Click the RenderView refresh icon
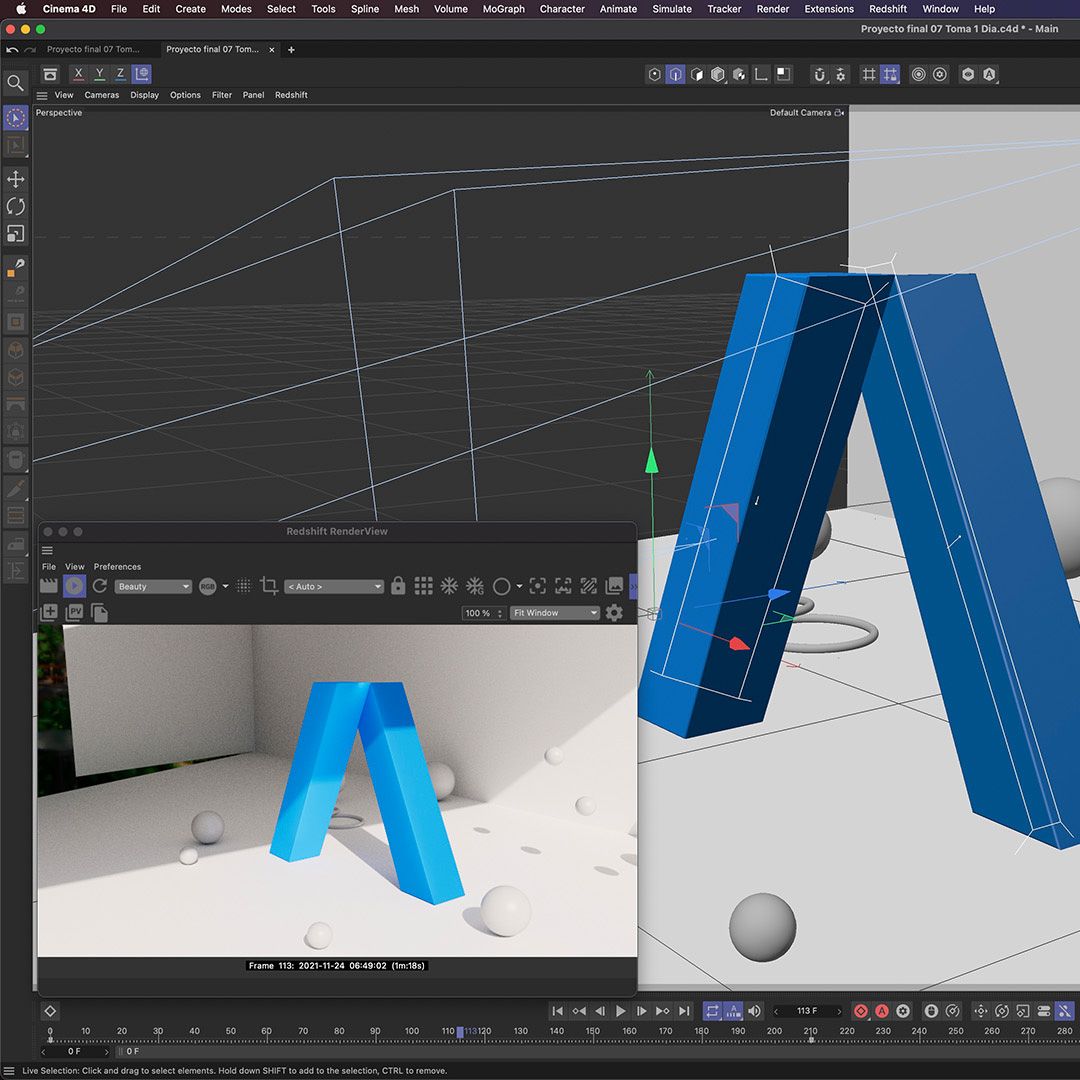 (x=100, y=586)
